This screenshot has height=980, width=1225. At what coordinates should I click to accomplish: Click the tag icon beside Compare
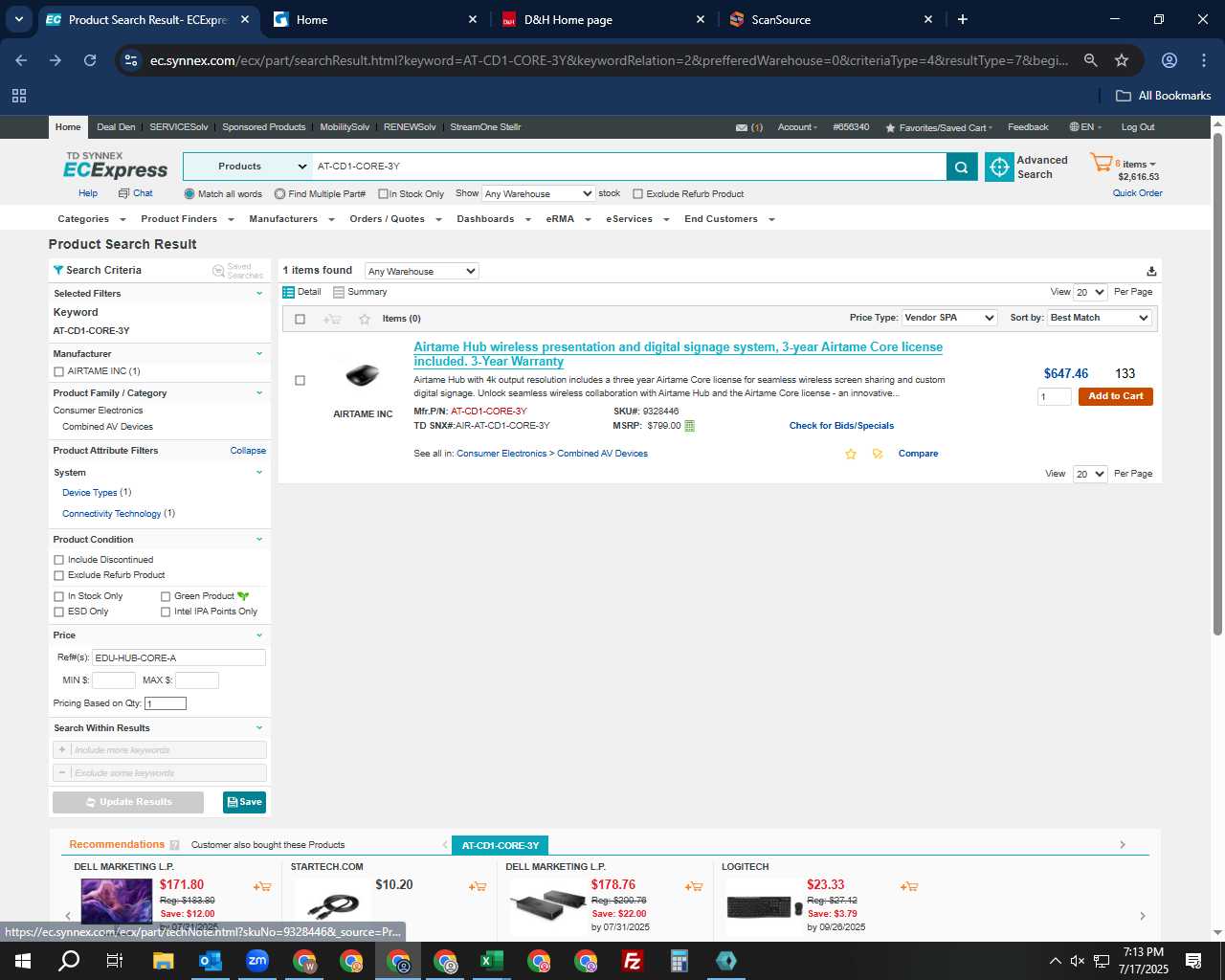[x=878, y=454]
